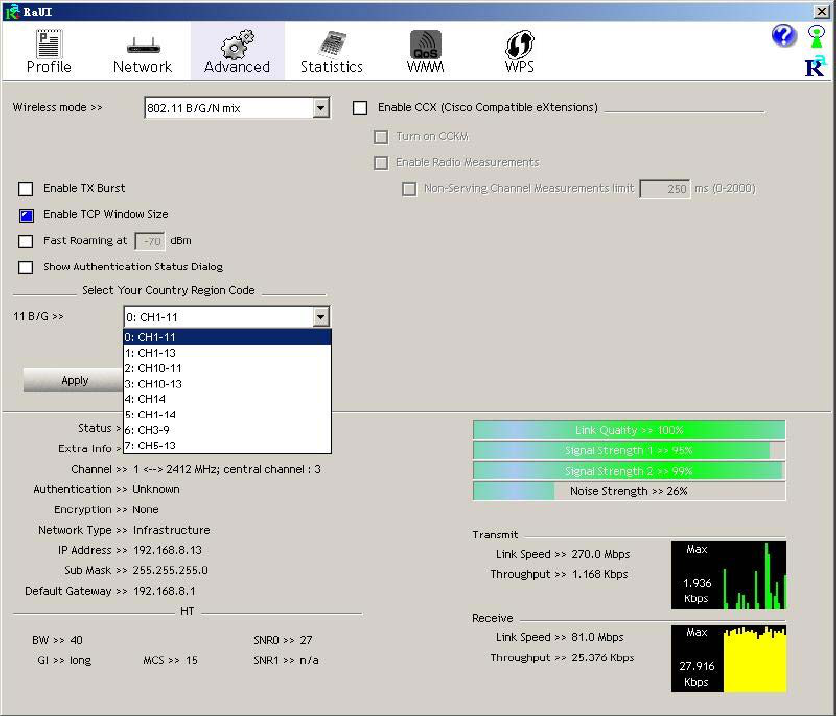The width and height of the screenshot is (836, 716).
Task: Click the Network Type Infrastructure value
Action: (x=172, y=530)
